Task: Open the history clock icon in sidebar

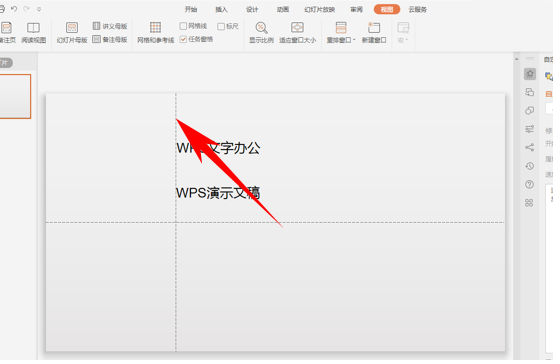Action: 530,166
